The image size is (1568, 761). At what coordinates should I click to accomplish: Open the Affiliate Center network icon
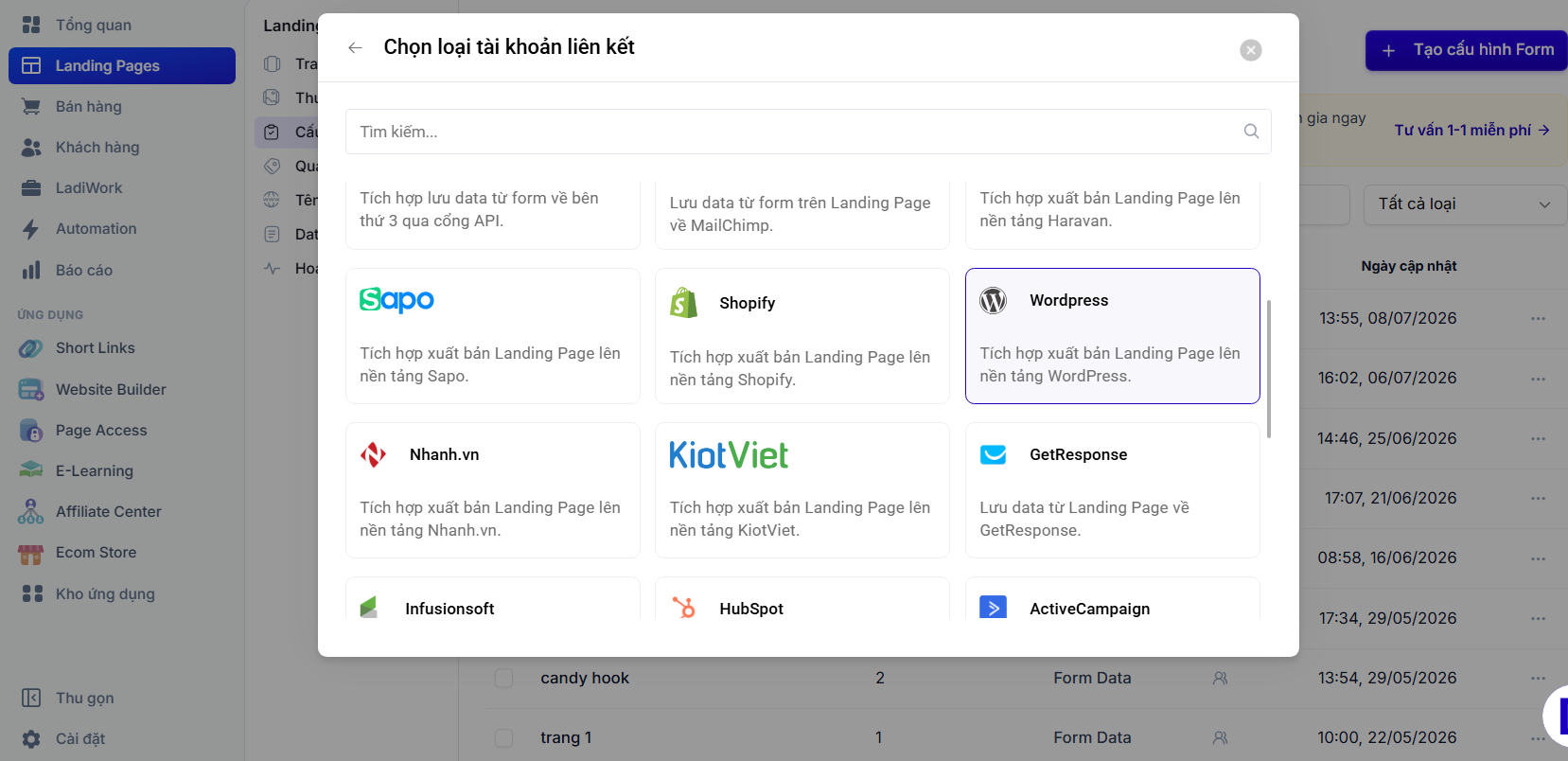31,512
